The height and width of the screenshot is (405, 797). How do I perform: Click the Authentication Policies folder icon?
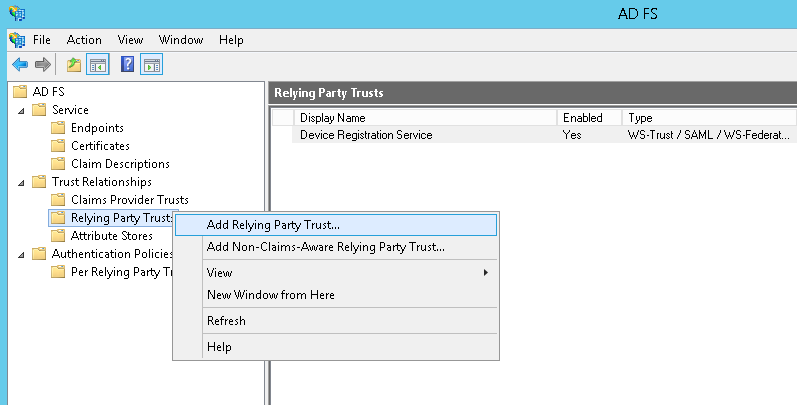[39, 254]
